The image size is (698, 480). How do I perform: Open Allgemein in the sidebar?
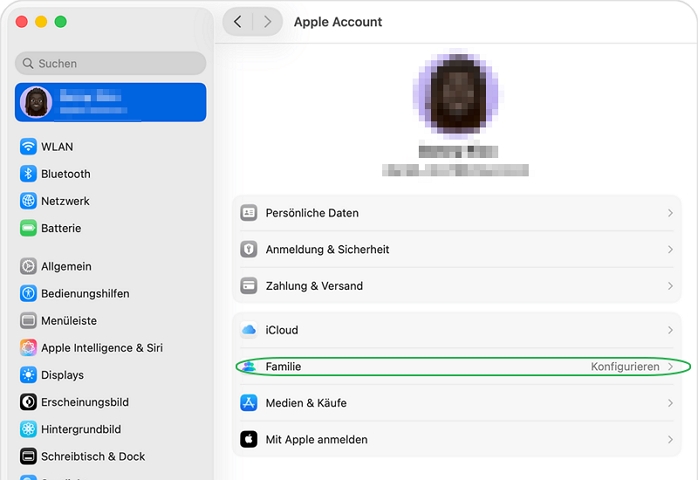pyautogui.click(x=66, y=267)
